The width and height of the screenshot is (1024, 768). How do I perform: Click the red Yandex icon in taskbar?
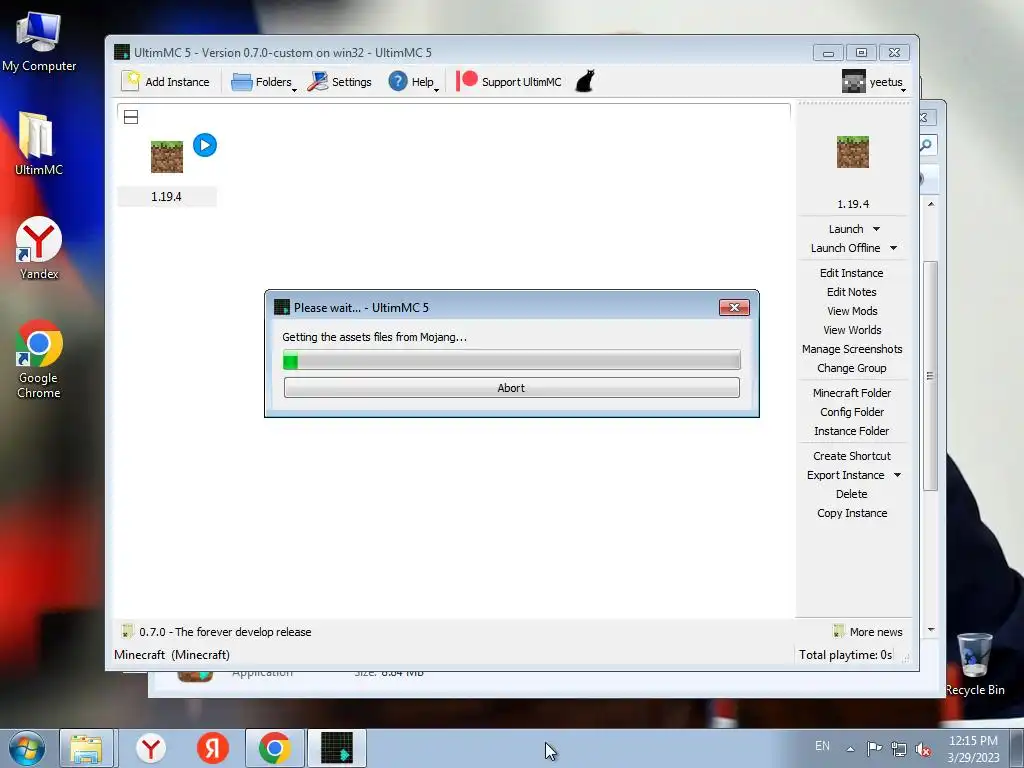pyautogui.click(x=212, y=748)
